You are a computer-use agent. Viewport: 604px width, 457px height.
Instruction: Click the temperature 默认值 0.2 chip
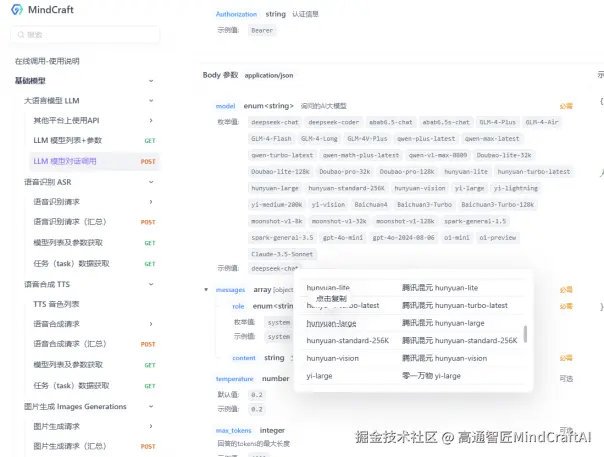(x=257, y=395)
